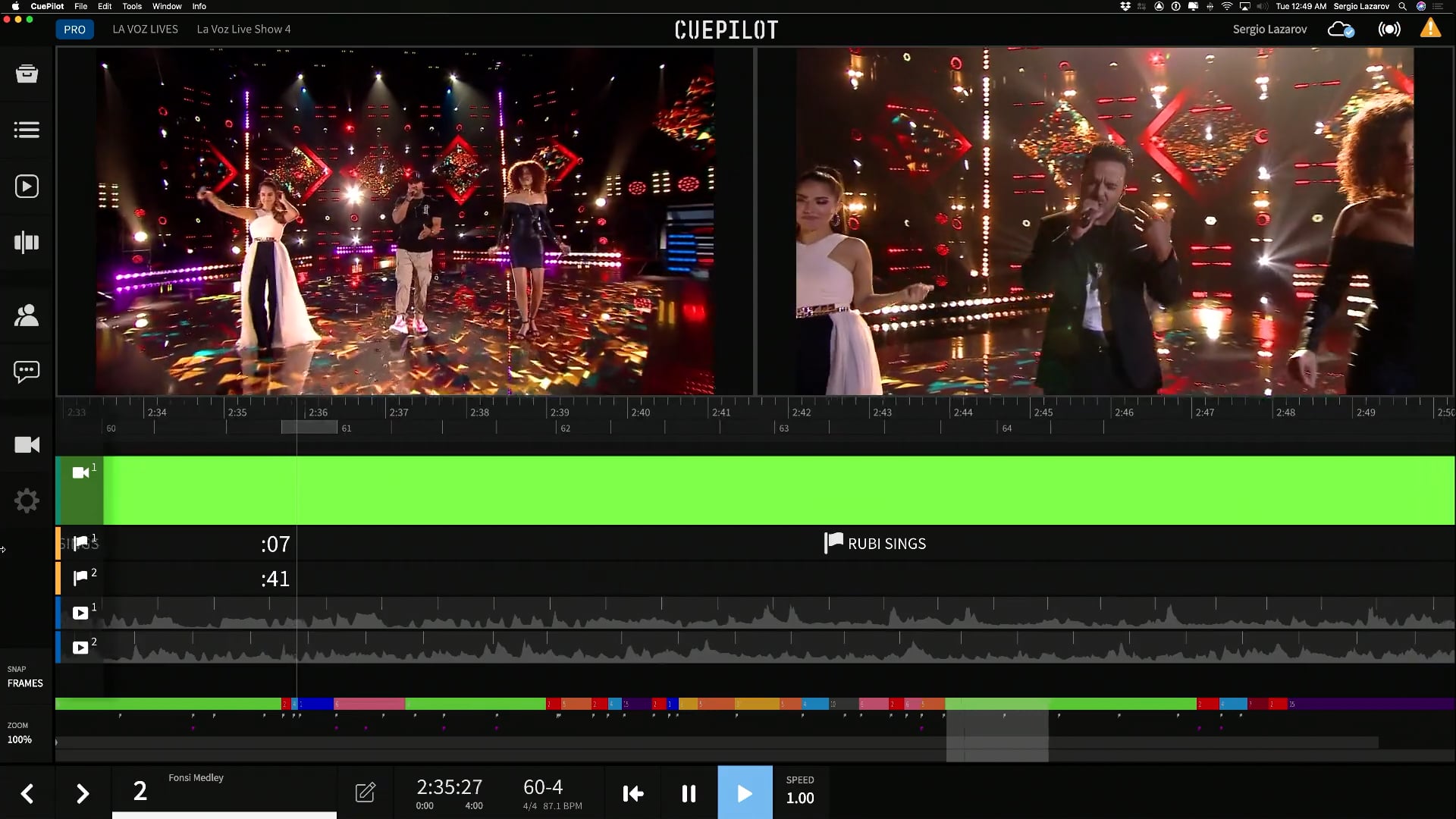Open the Wi-Fi menu bar icon
This screenshot has width=1456, height=819.
coord(1227,6)
